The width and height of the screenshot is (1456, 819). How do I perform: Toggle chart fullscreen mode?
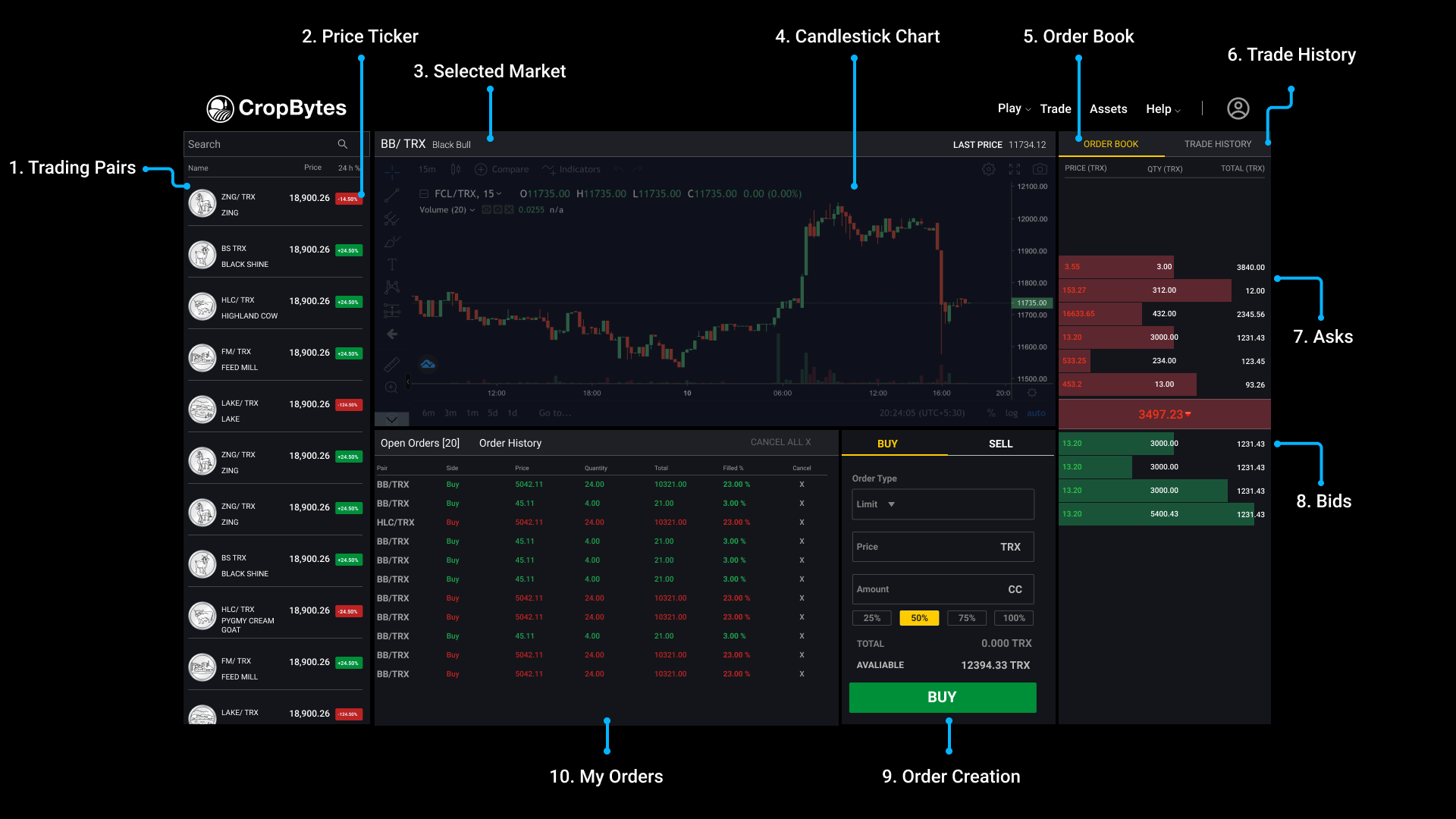point(1015,169)
